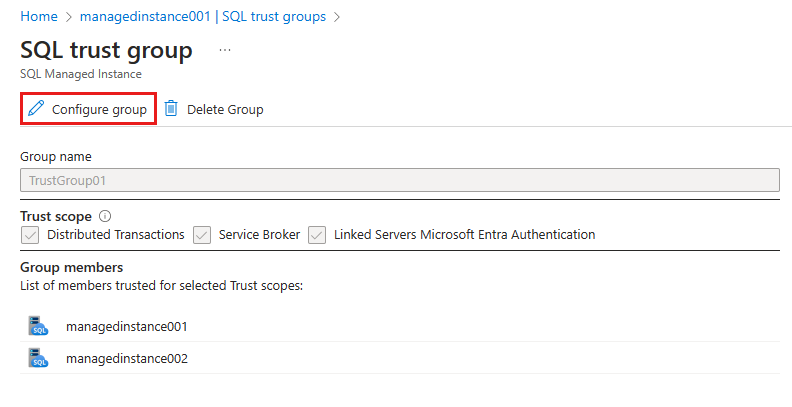Click the managedinstance002 SQL instance icon
Viewport: 792px width, 407px height.
[x=38, y=358]
